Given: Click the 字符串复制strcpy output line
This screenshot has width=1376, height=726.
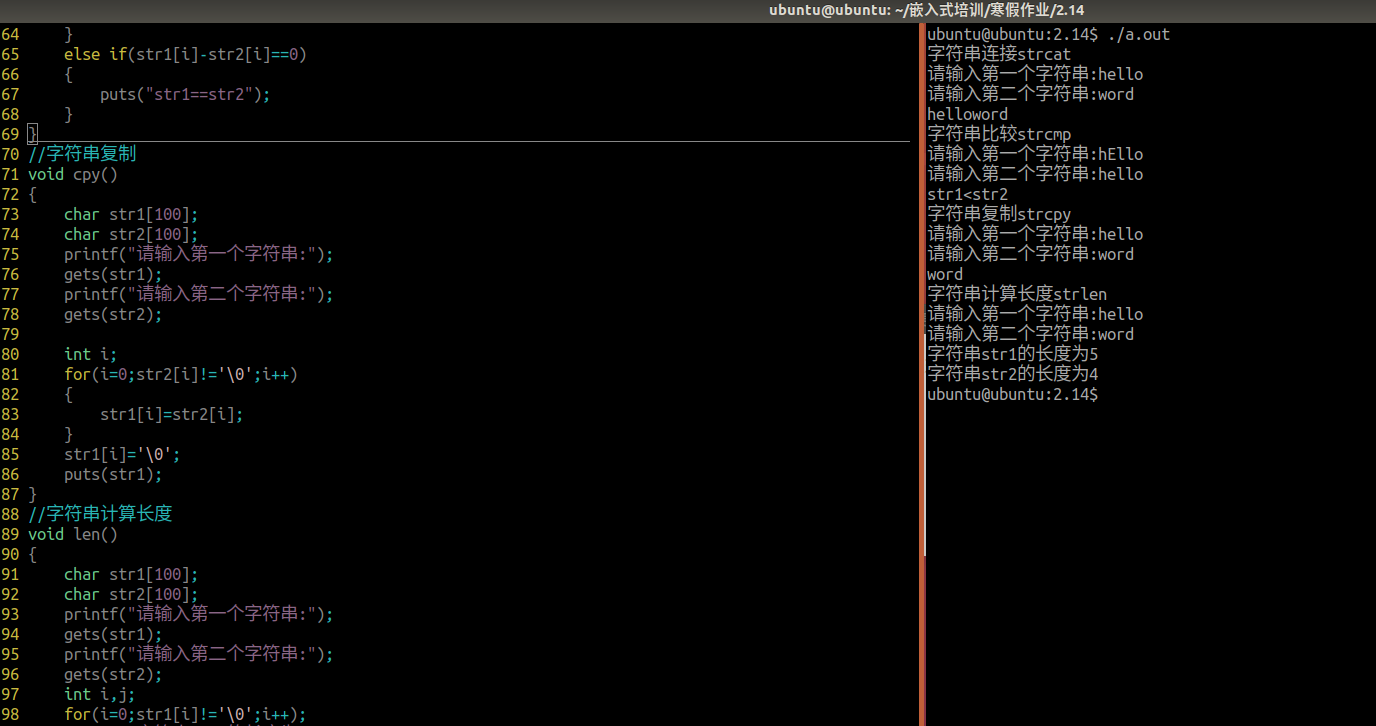Looking at the screenshot, I should tap(999, 214).
